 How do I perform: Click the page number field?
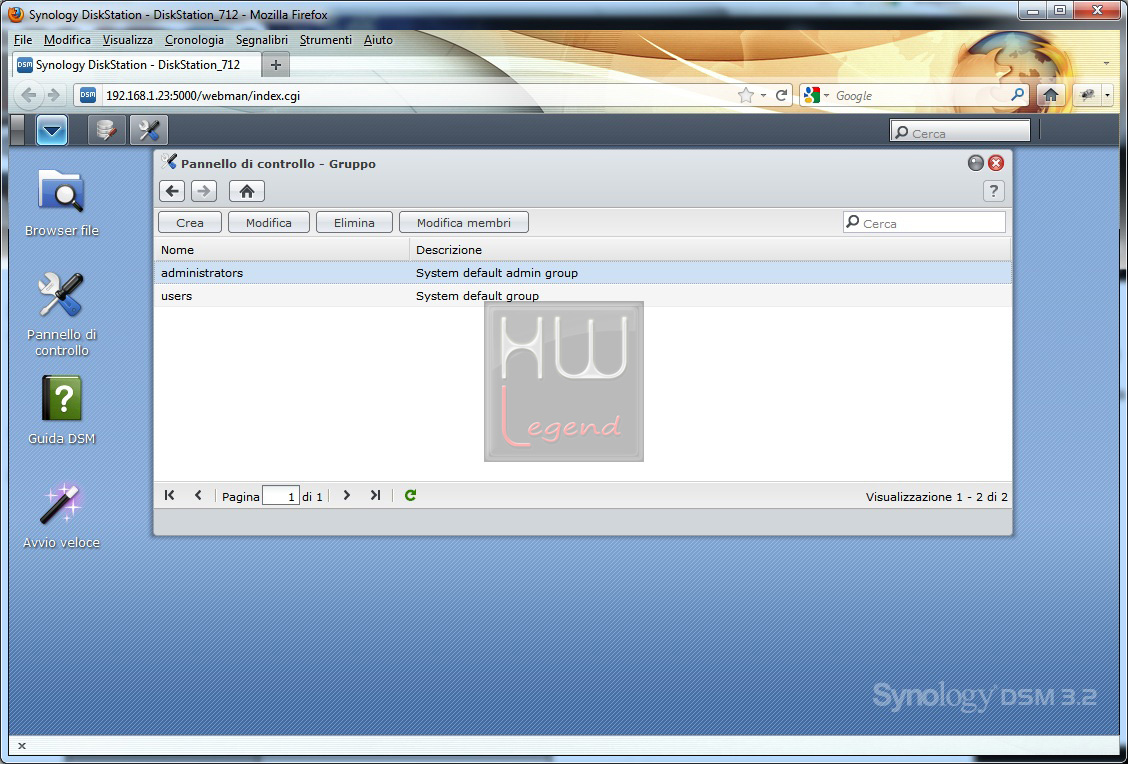click(x=281, y=496)
